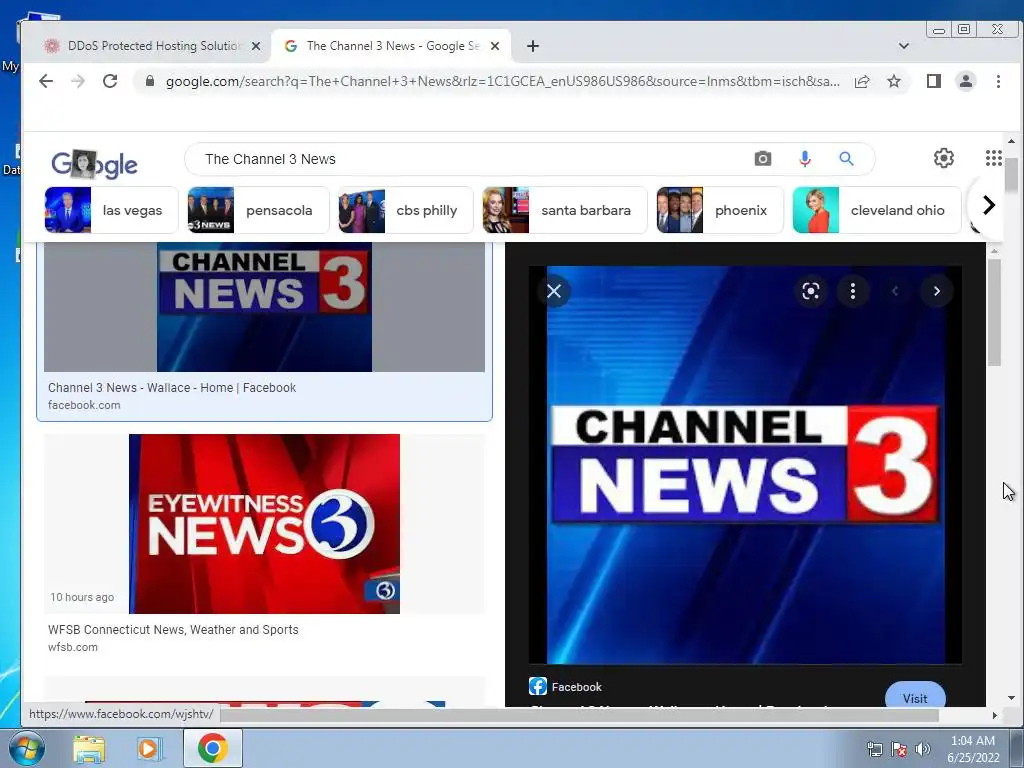The width and height of the screenshot is (1024, 768).
Task: Open WFSB Connecticut News result link
Action: 173,630
